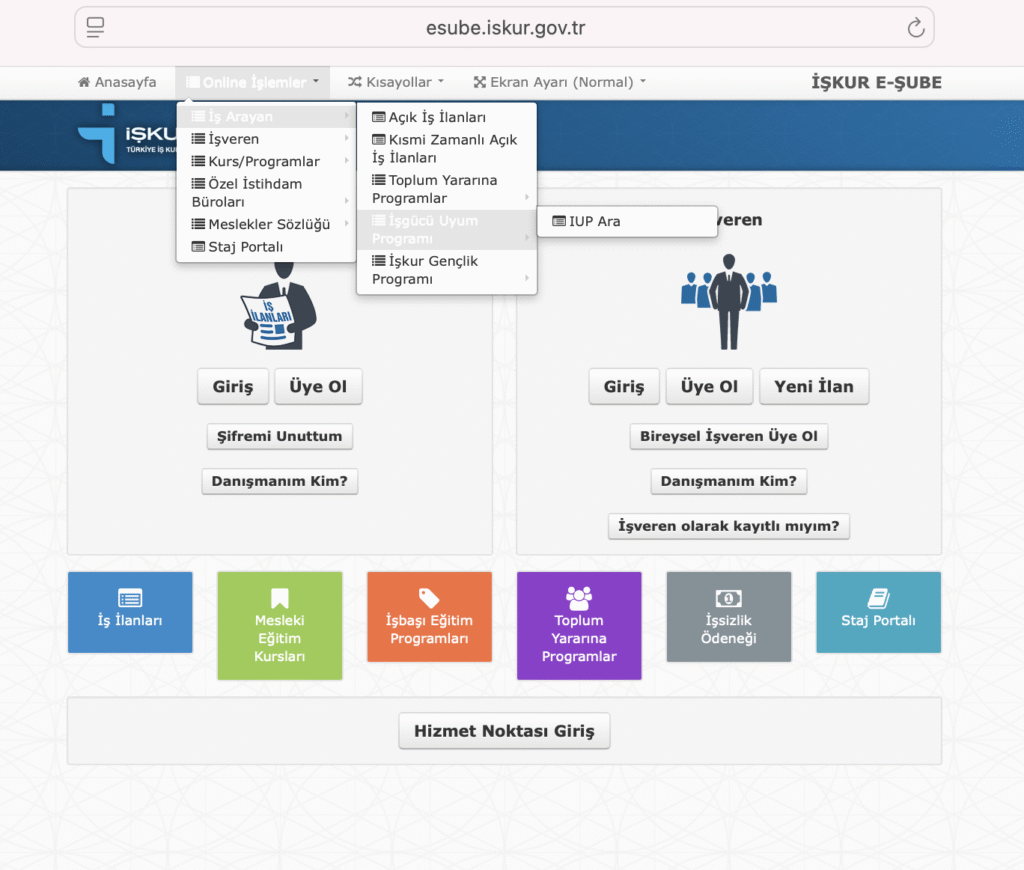Expand the İşkur Gençlik Programı submenu
The height and width of the screenshot is (870, 1024).
click(447, 270)
